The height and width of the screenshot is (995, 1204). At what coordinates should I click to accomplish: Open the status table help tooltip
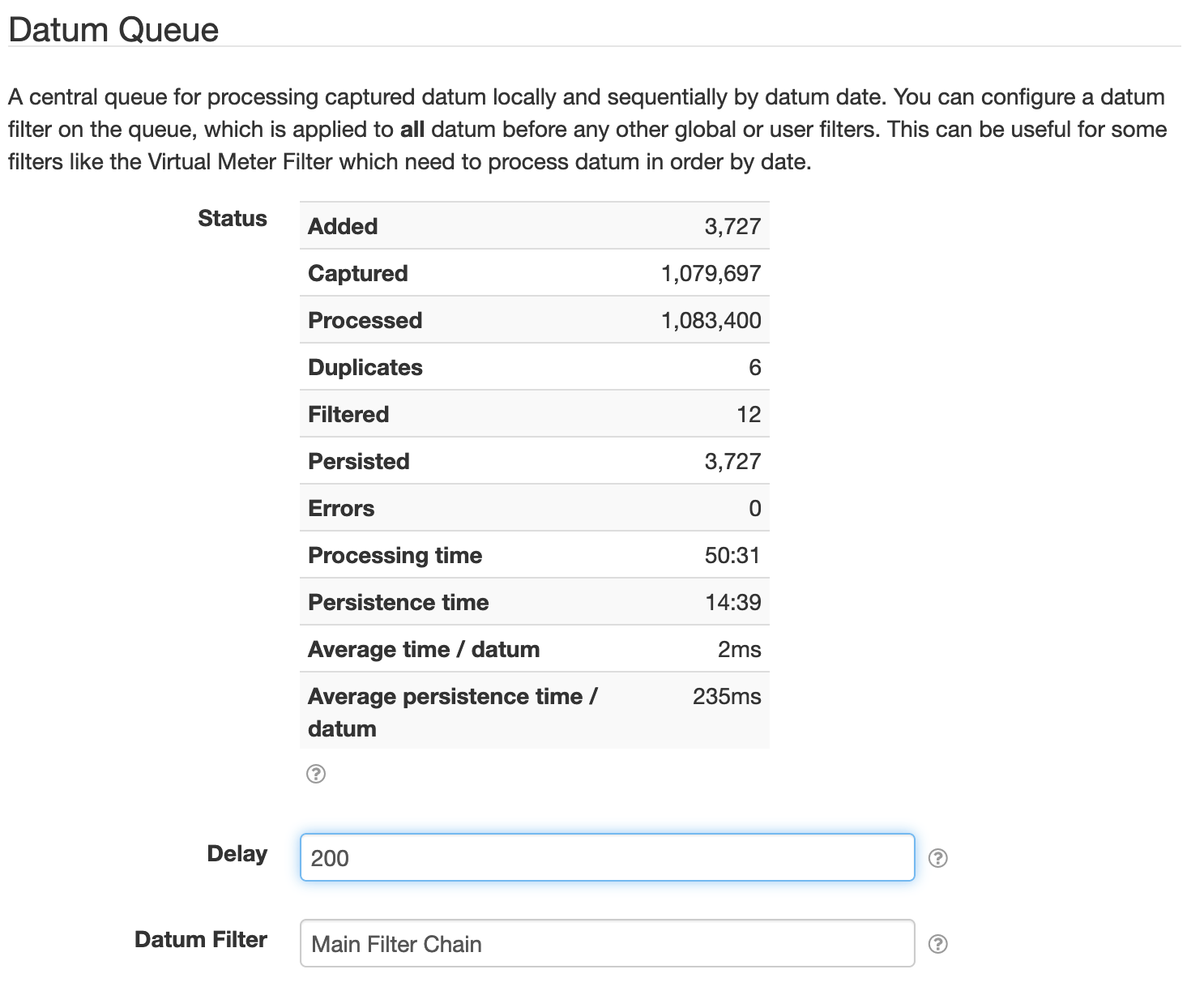(316, 775)
